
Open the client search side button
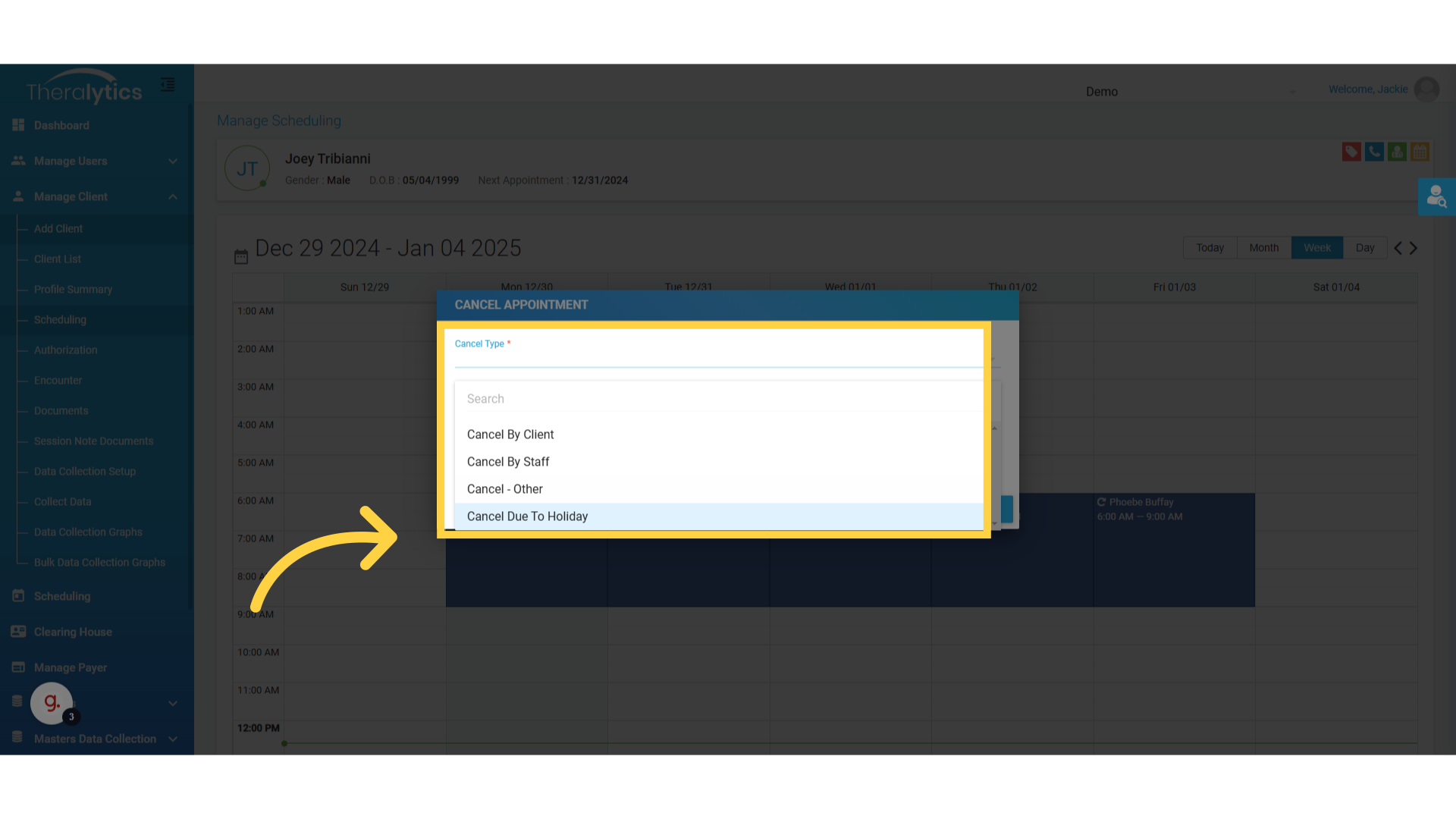1436,197
